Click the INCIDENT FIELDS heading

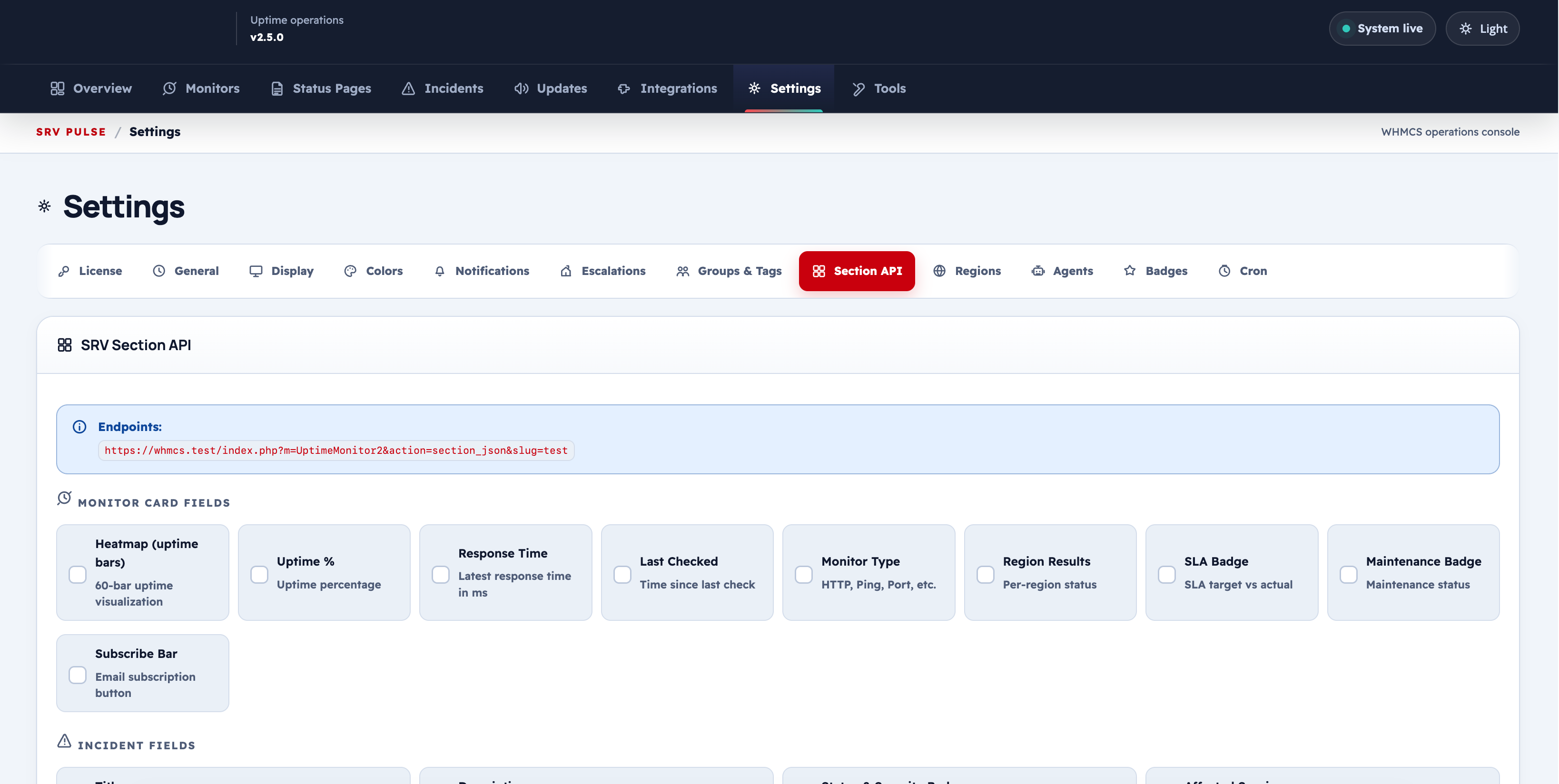137,745
